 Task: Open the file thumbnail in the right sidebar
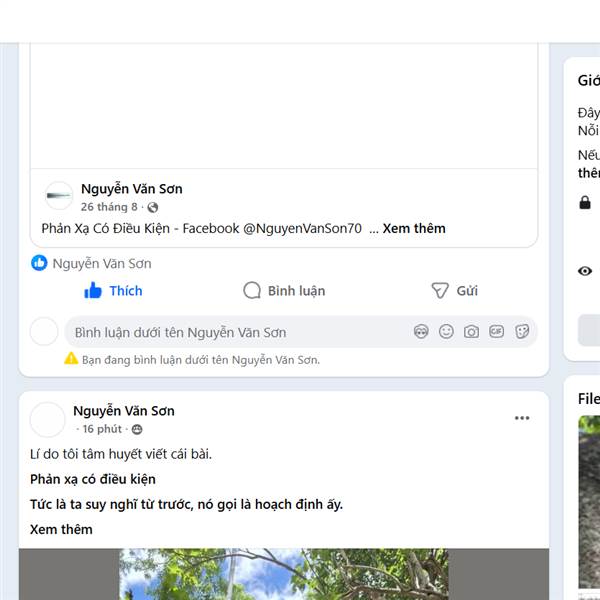tap(589, 501)
